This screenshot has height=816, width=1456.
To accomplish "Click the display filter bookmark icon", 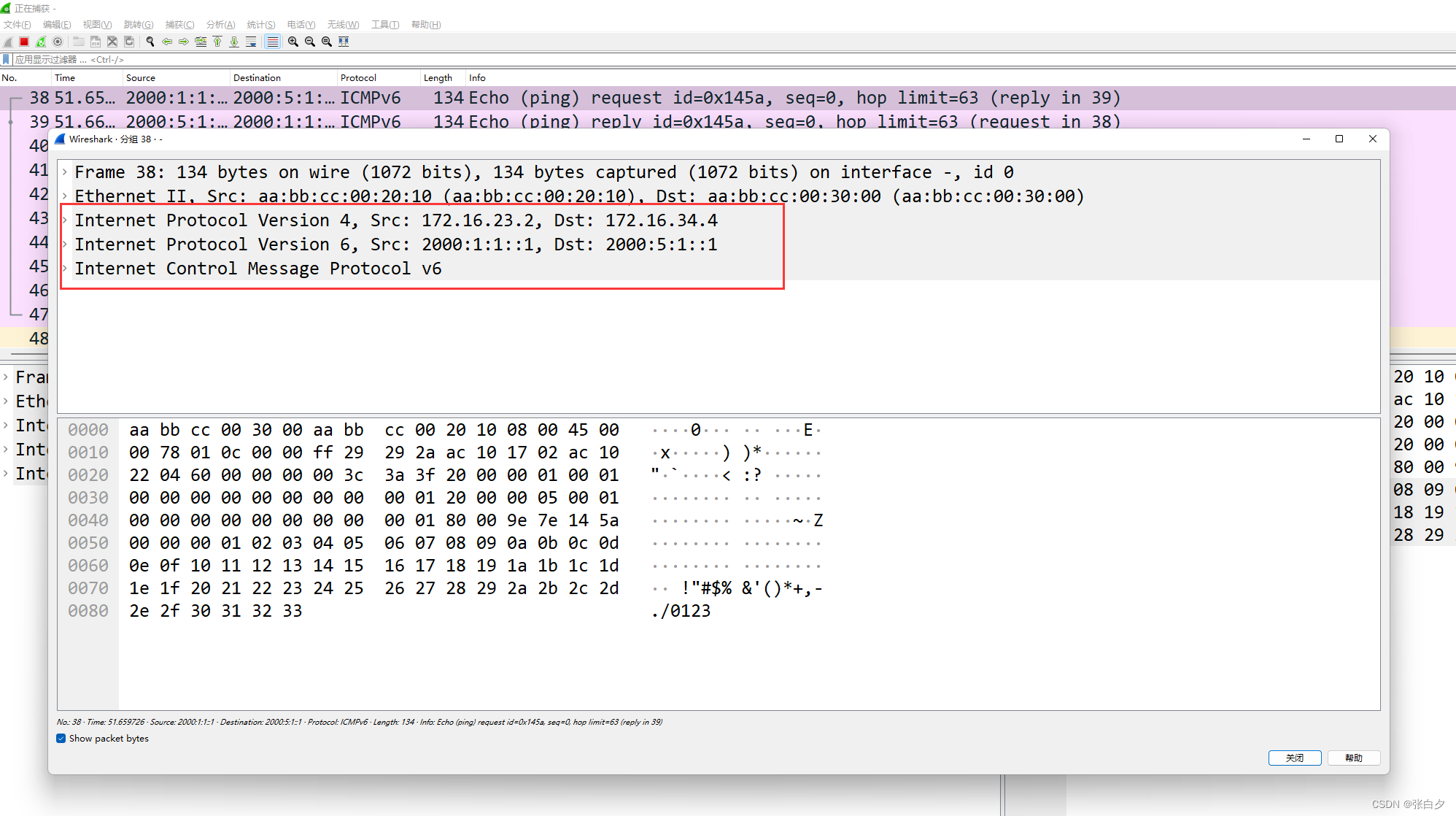I will point(7,59).
